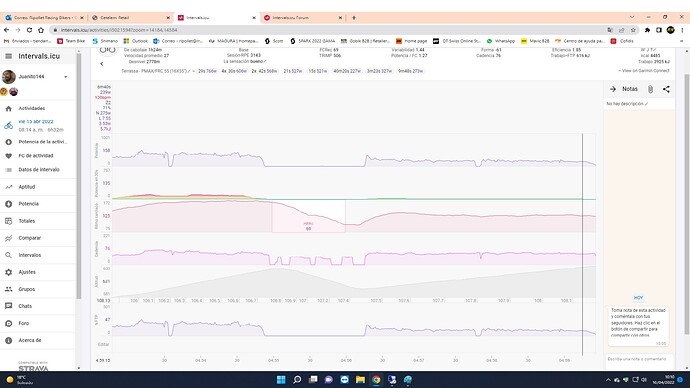Click the Datos de intervalo list icon
Image resolution: width=690 pixels, height=388 pixels.
point(8,170)
